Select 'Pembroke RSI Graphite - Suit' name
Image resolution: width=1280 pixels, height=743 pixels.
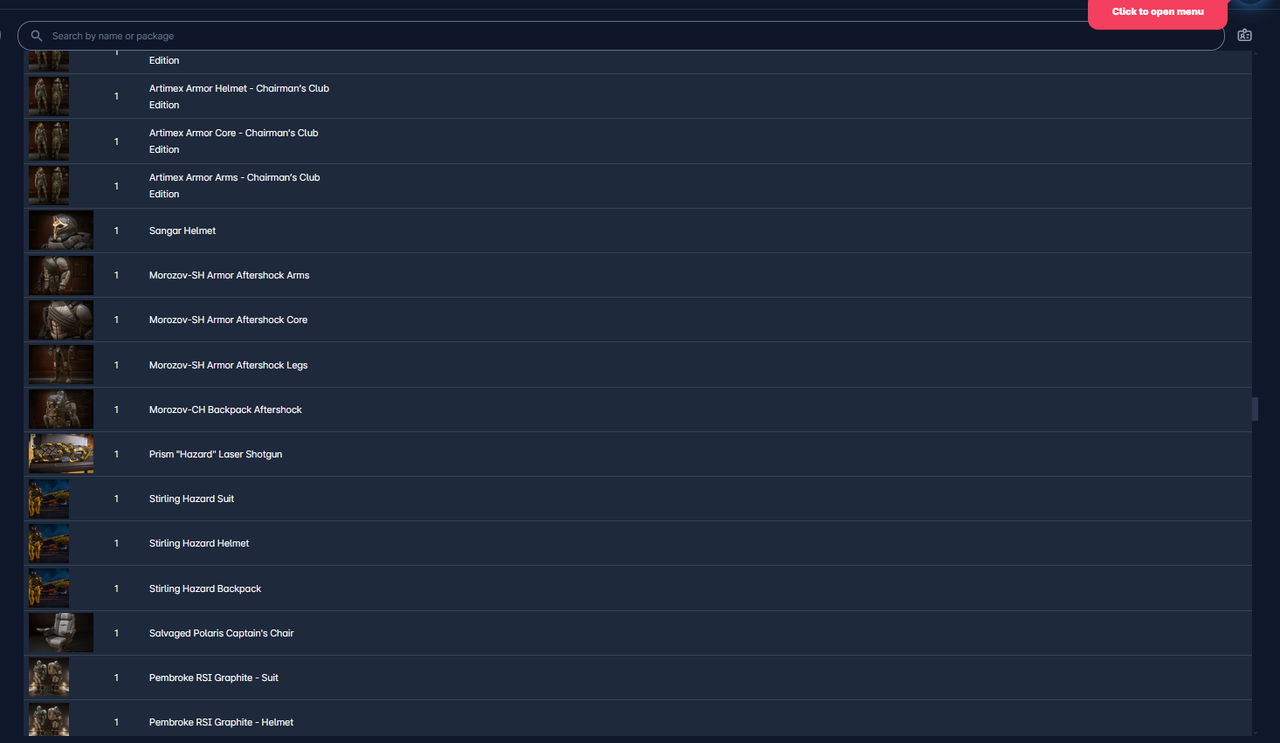tap(214, 678)
